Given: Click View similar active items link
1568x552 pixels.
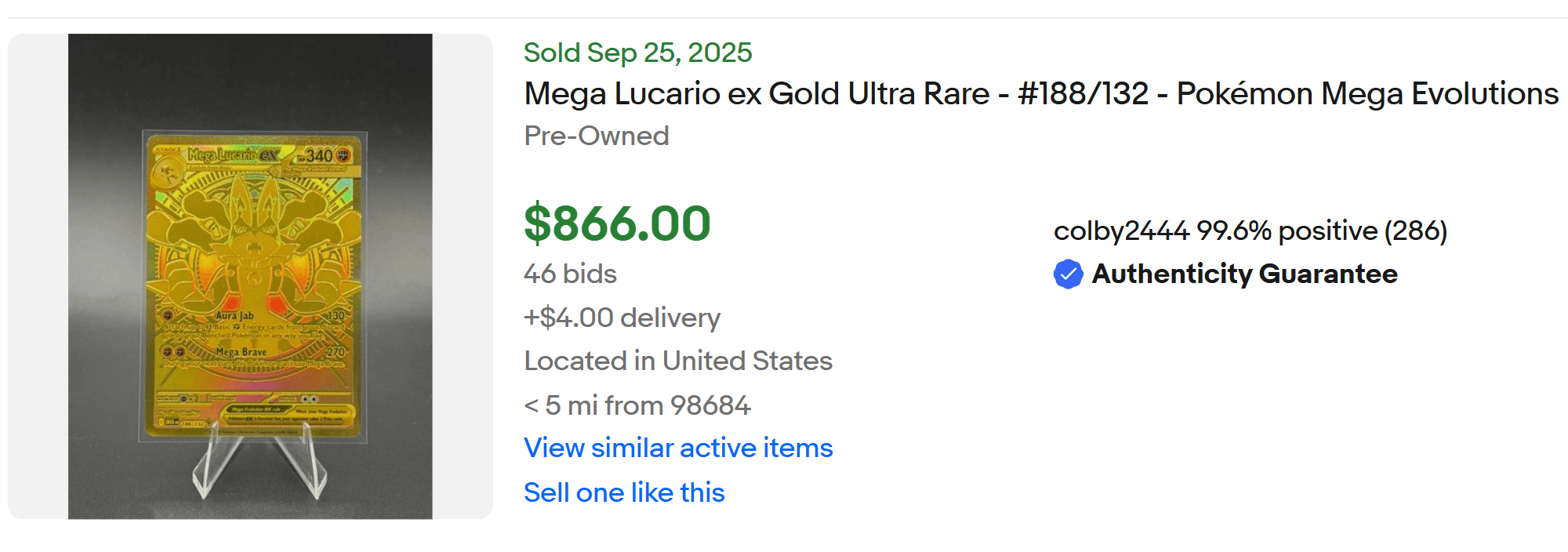Looking at the screenshot, I should tap(678, 448).
